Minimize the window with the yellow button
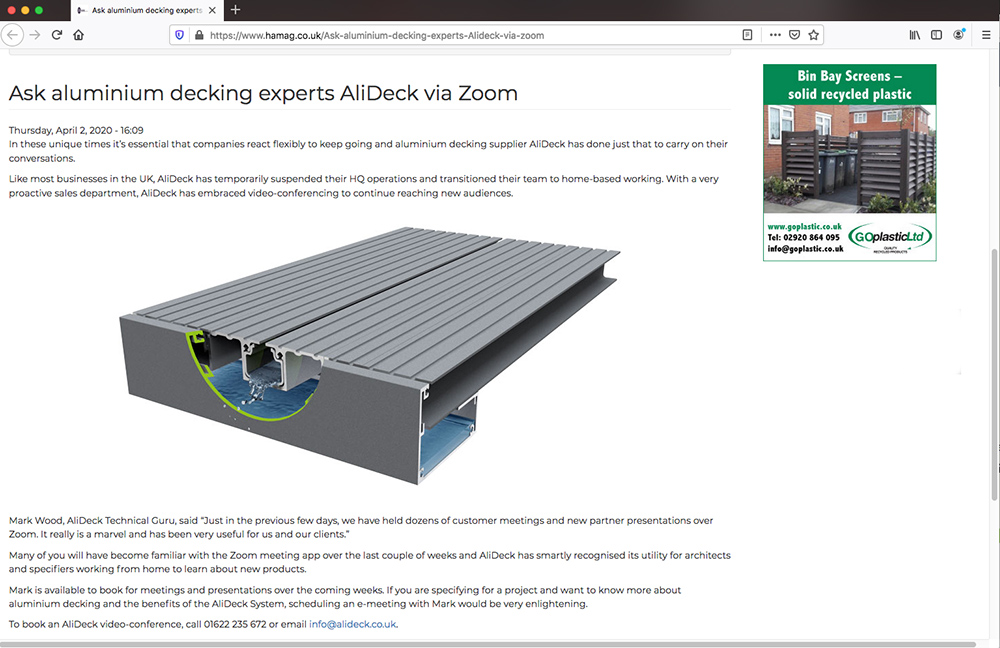This screenshot has height=648, width=1000. 25,10
